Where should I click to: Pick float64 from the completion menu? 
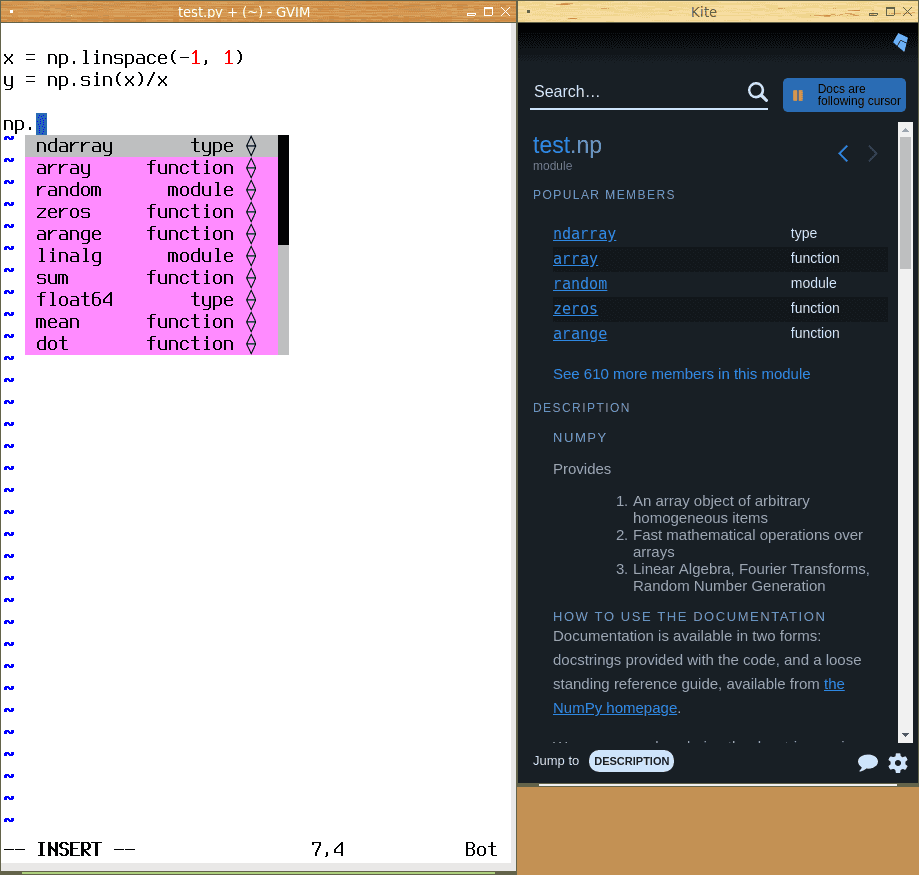[x=75, y=300]
